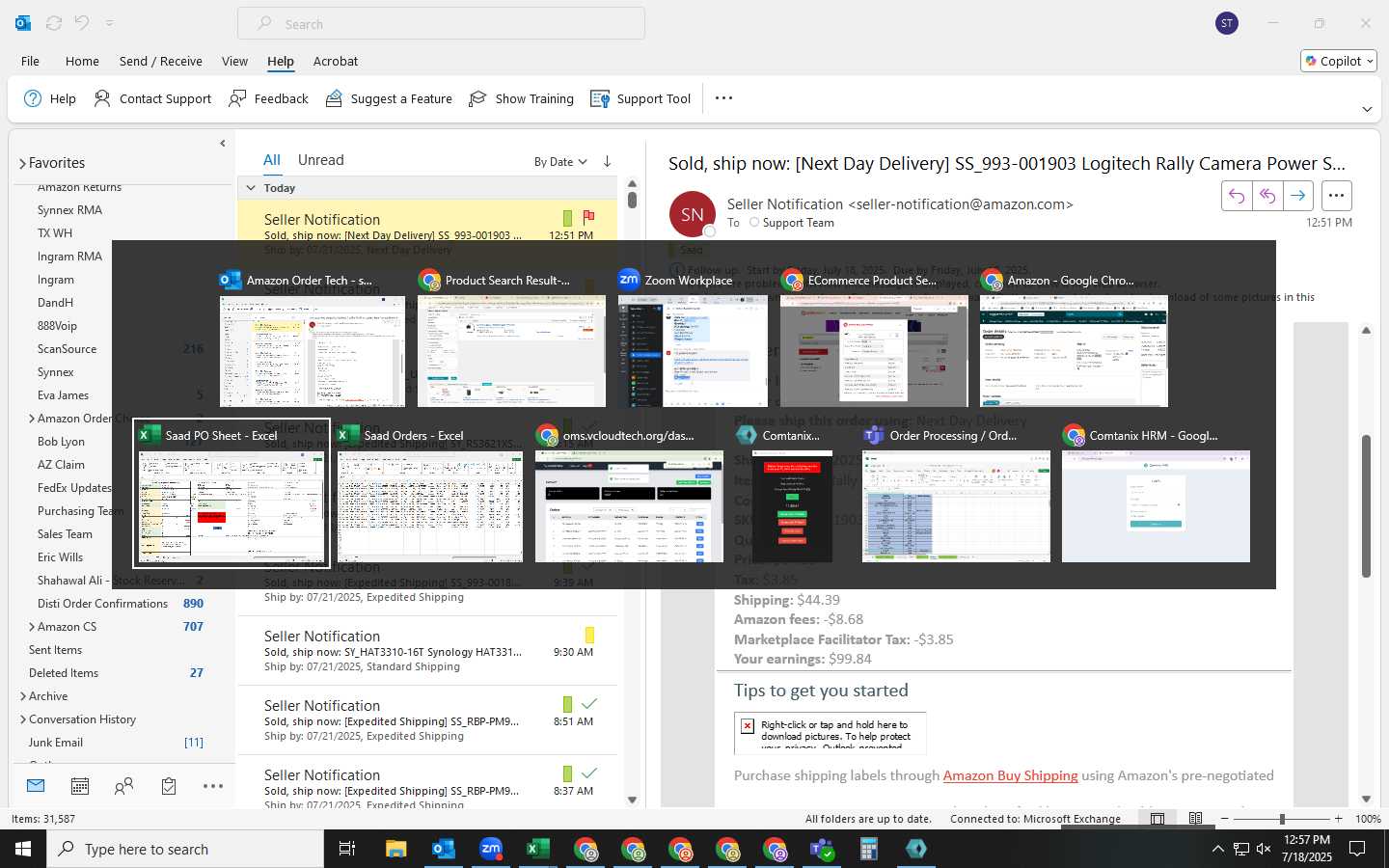Launch the Support Tool
1389x868 pixels.
click(x=640, y=98)
